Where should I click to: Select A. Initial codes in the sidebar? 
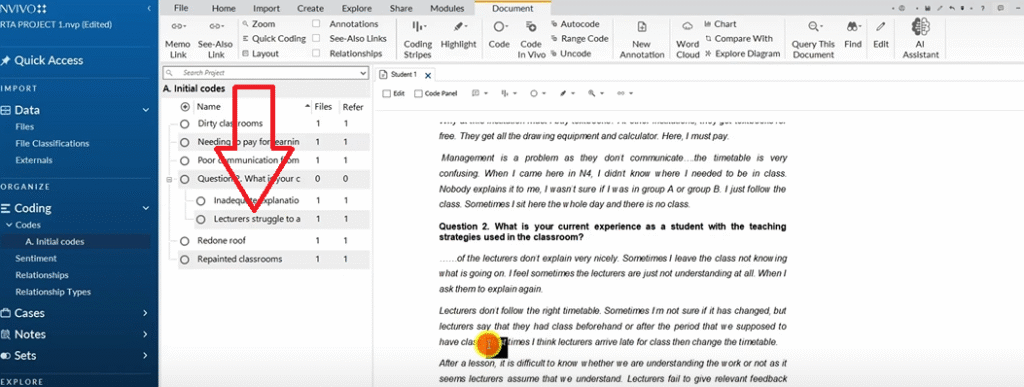tap(55, 241)
